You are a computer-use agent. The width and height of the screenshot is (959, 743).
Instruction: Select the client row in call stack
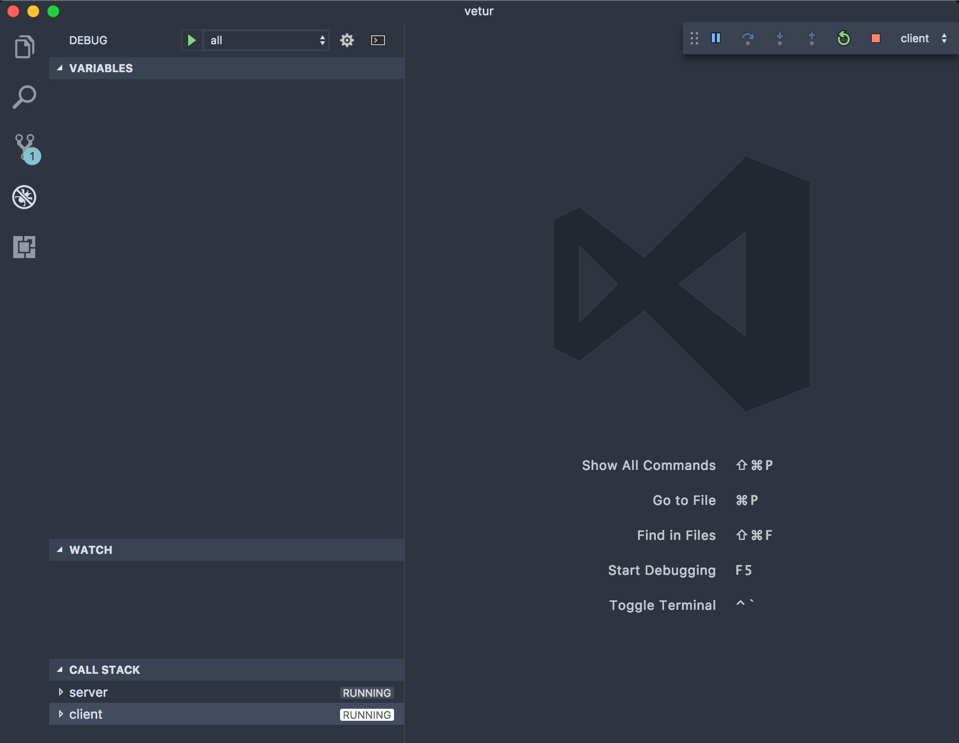[x=227, y=714]
